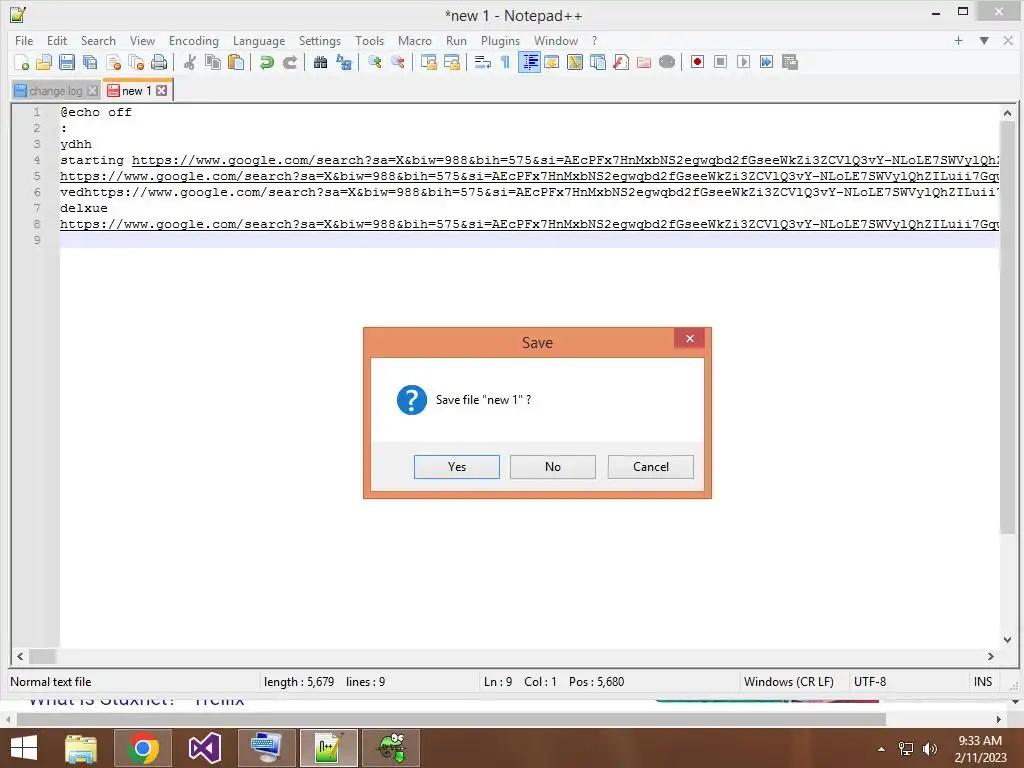Click the Print toolbar icon
Screen dimensions: 1024x768
[x=159, y=62]
